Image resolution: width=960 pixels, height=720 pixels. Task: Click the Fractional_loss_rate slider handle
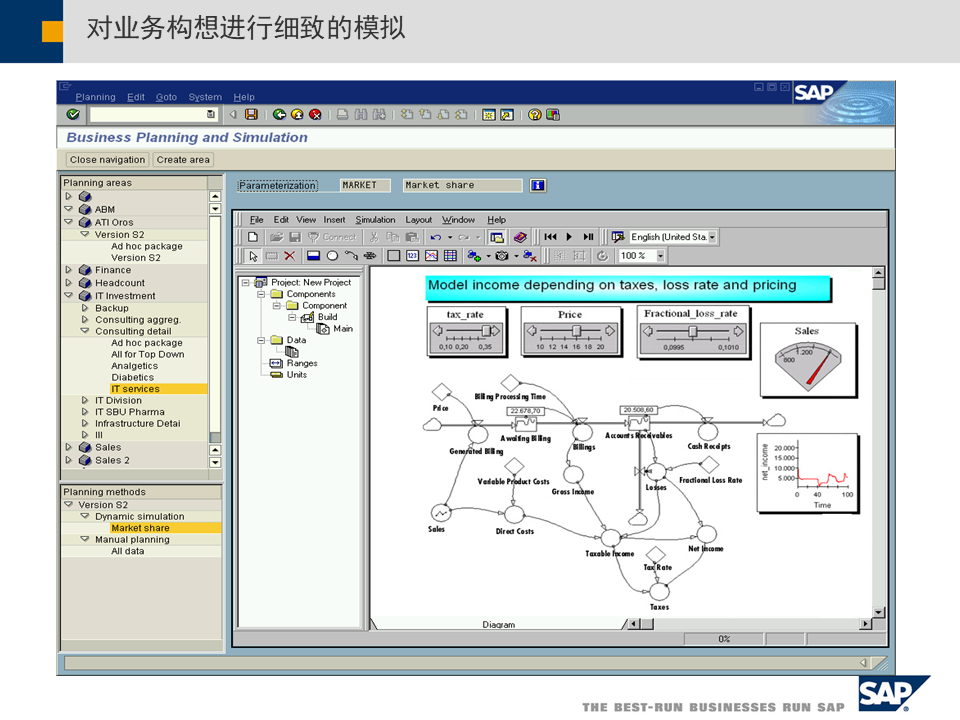point(692,331)
